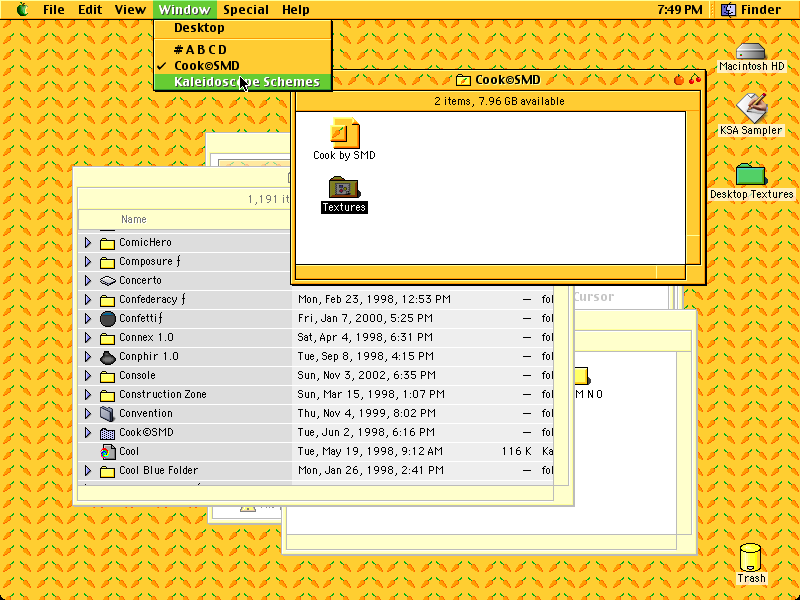Click the 7:49 PM clock
The width and height of the screenshot is (800, 600).
680,10
